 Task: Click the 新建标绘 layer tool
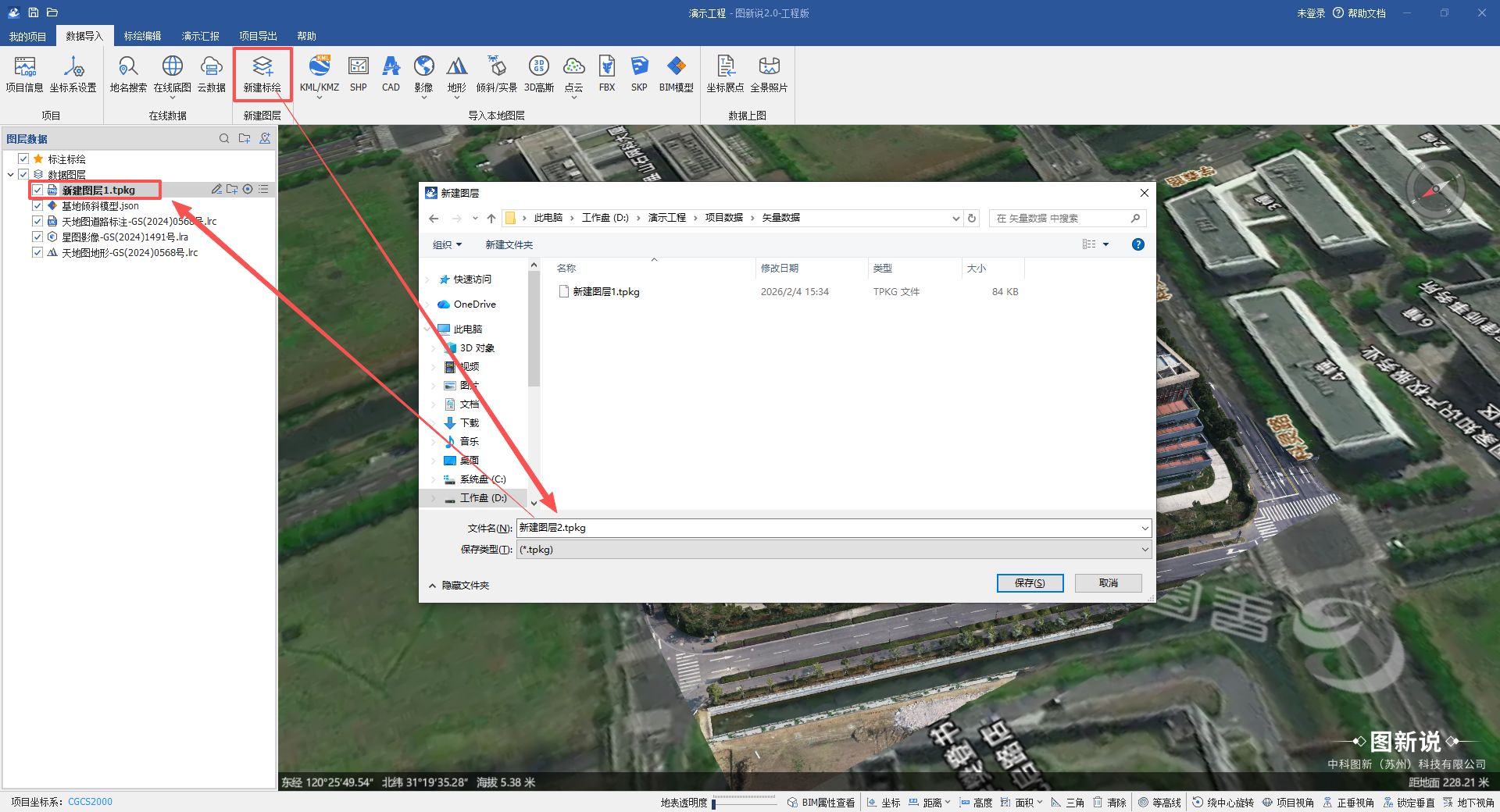(262, 74)
